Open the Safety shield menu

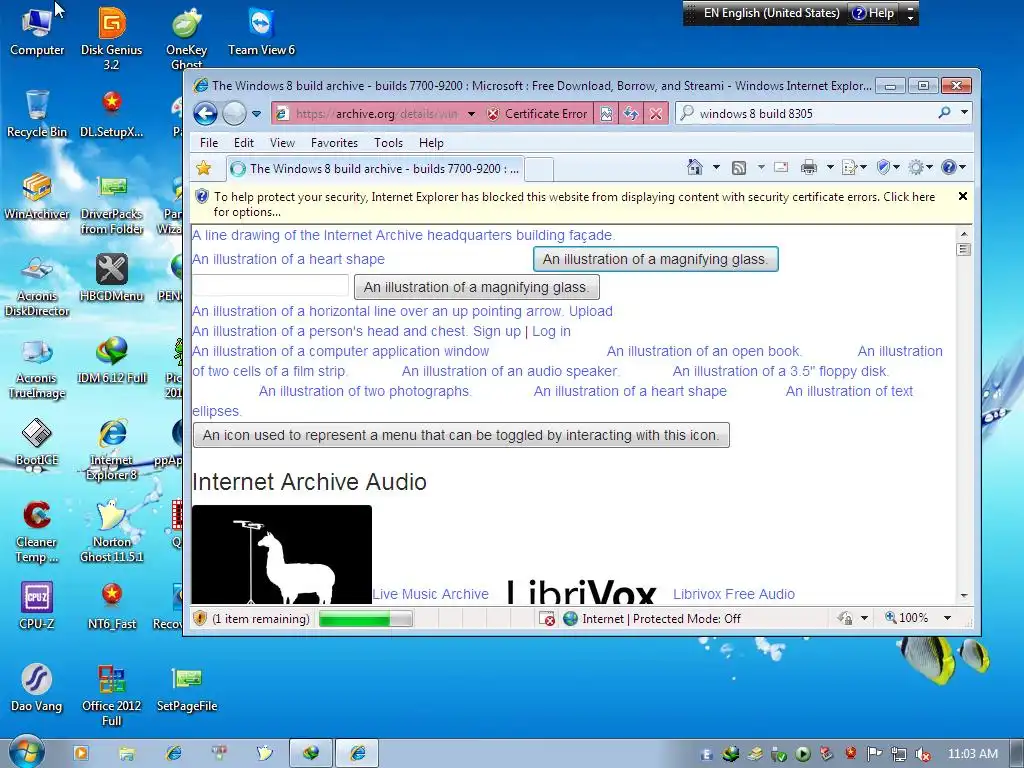click(888, 168)
